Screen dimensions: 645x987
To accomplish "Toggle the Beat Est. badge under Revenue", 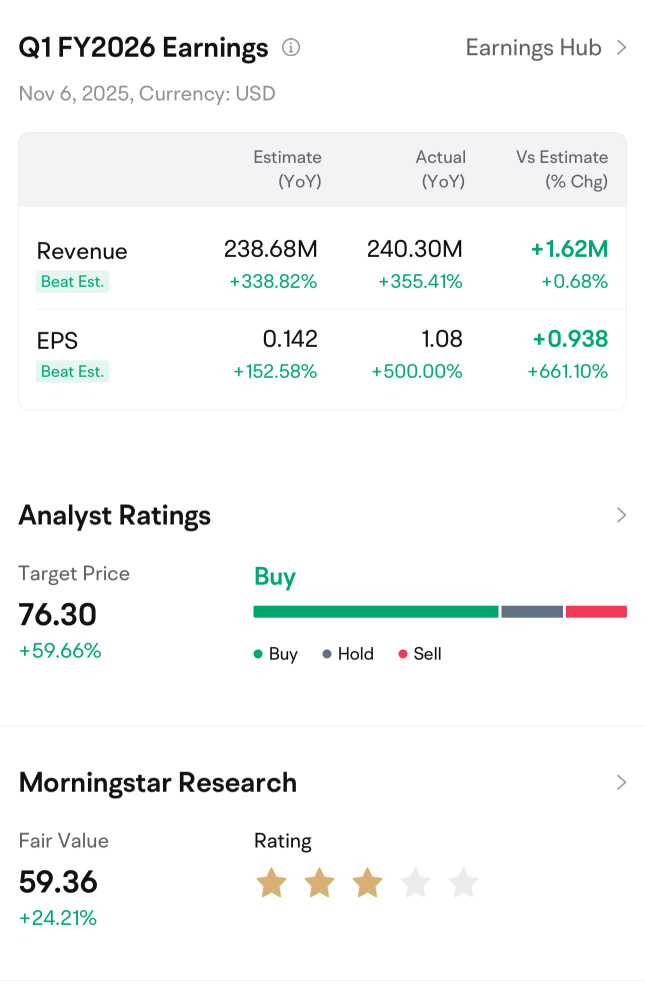I will click(72, 282).
